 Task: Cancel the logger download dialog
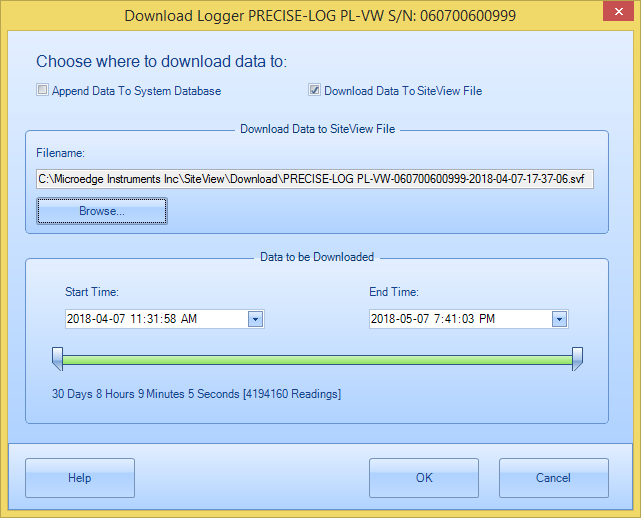tap(553, 478)
